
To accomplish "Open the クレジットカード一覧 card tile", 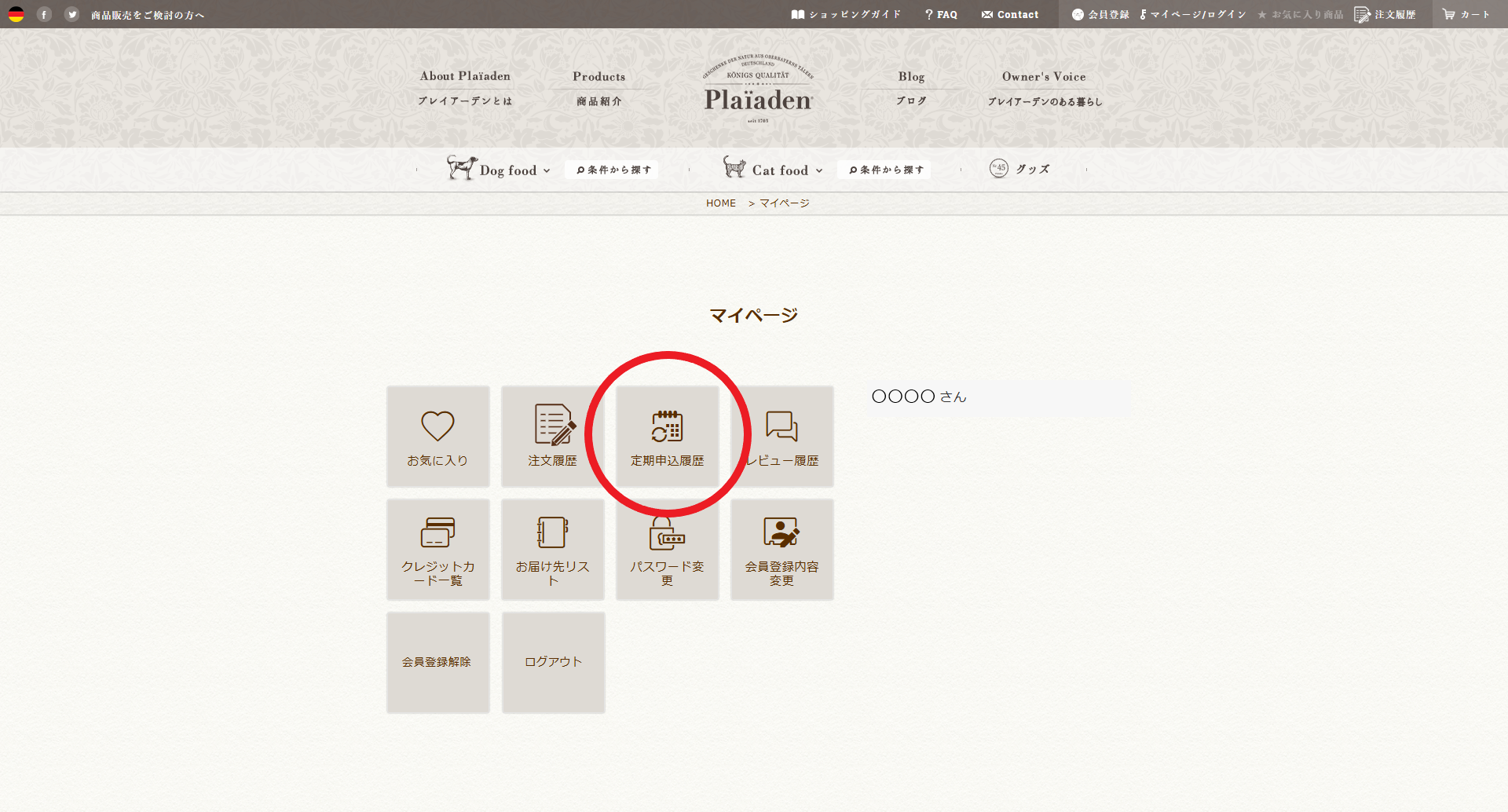I will [x=438, y=550].
